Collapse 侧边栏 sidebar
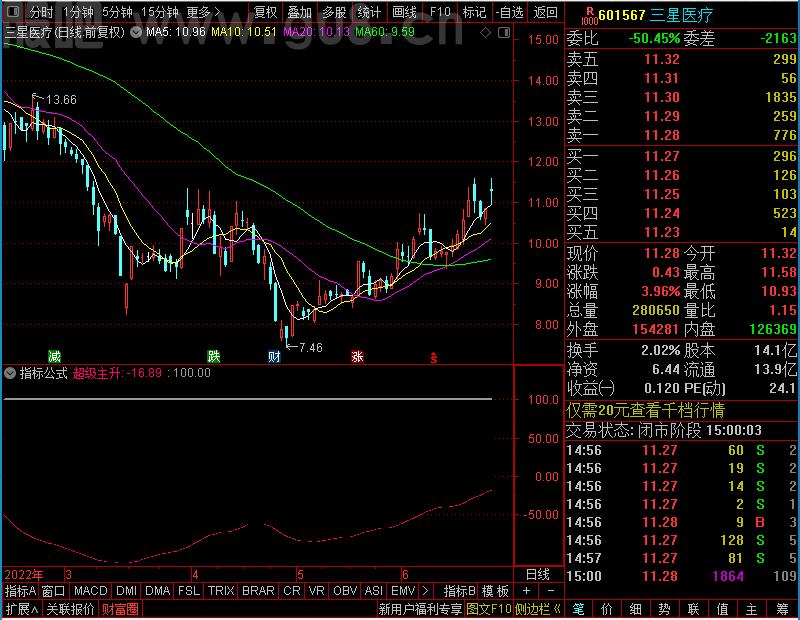The image size is (800, 620). 538,609
